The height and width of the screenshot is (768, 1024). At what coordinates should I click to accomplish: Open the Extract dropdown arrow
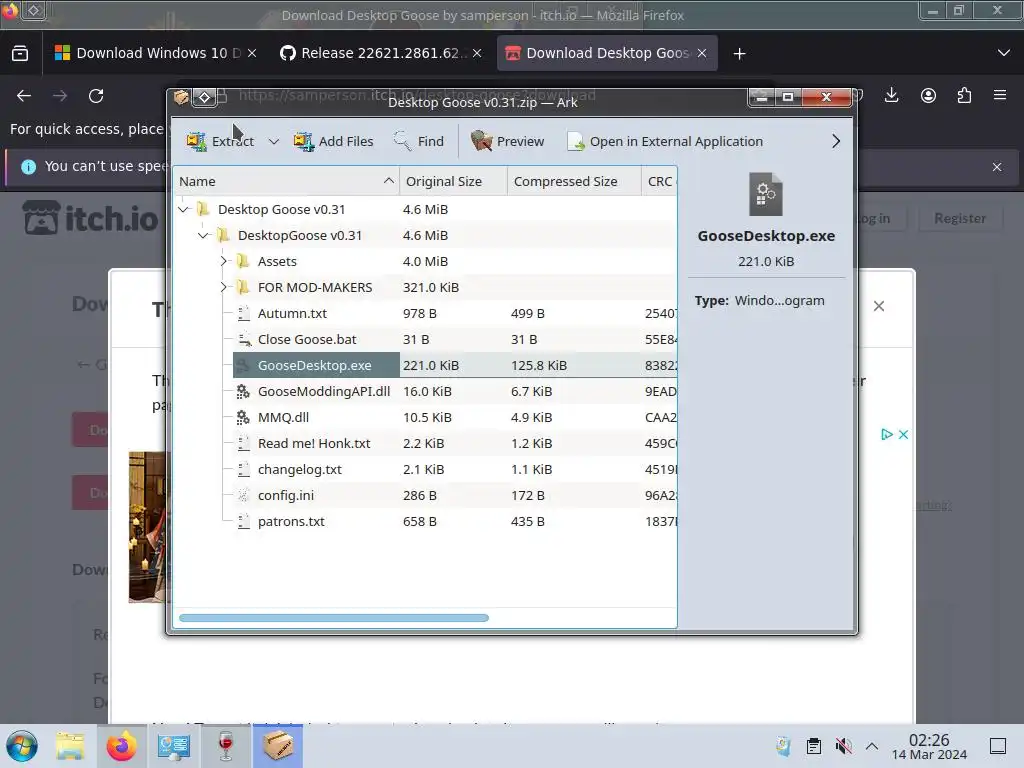coord(274,141)
